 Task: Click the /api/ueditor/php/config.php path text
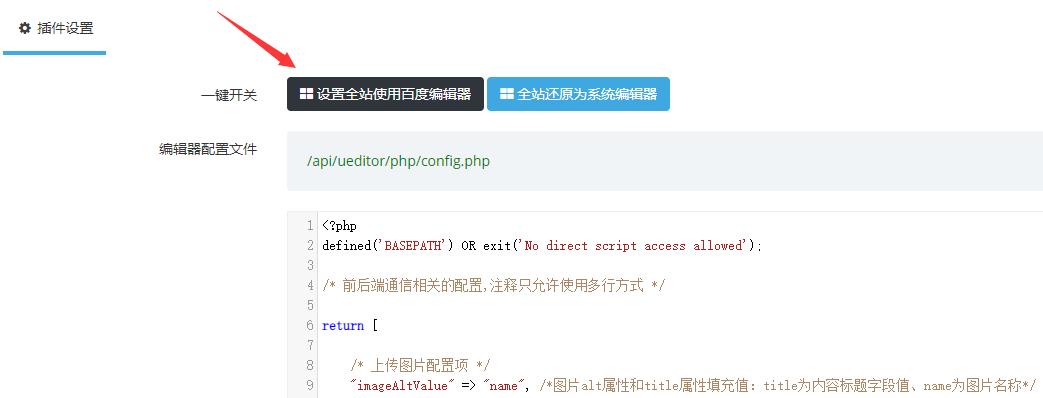398,161
